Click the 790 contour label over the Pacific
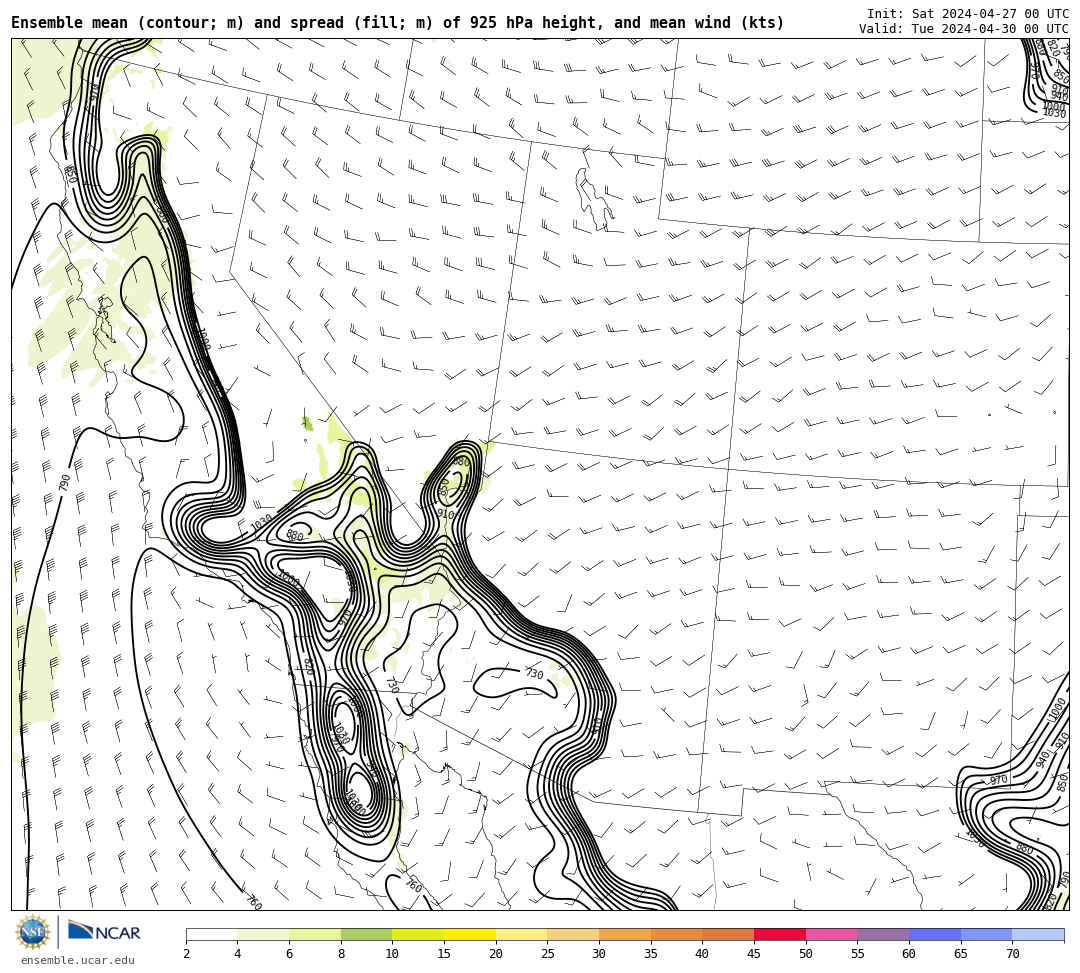1080x973 pixels. [x=65, y=483]
